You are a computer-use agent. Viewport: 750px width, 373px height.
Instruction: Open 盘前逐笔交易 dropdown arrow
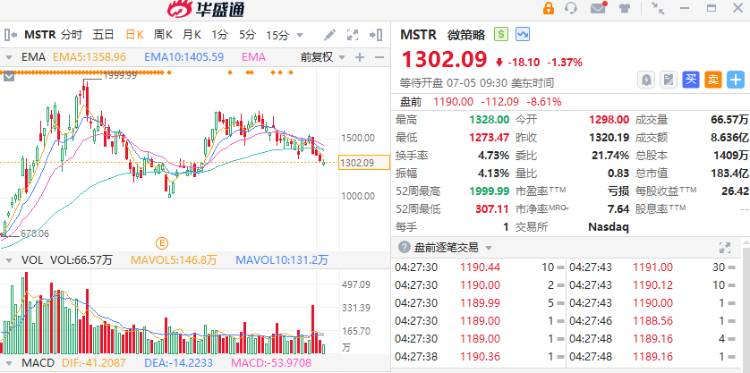pyautogui.click(x=488, y=248)
